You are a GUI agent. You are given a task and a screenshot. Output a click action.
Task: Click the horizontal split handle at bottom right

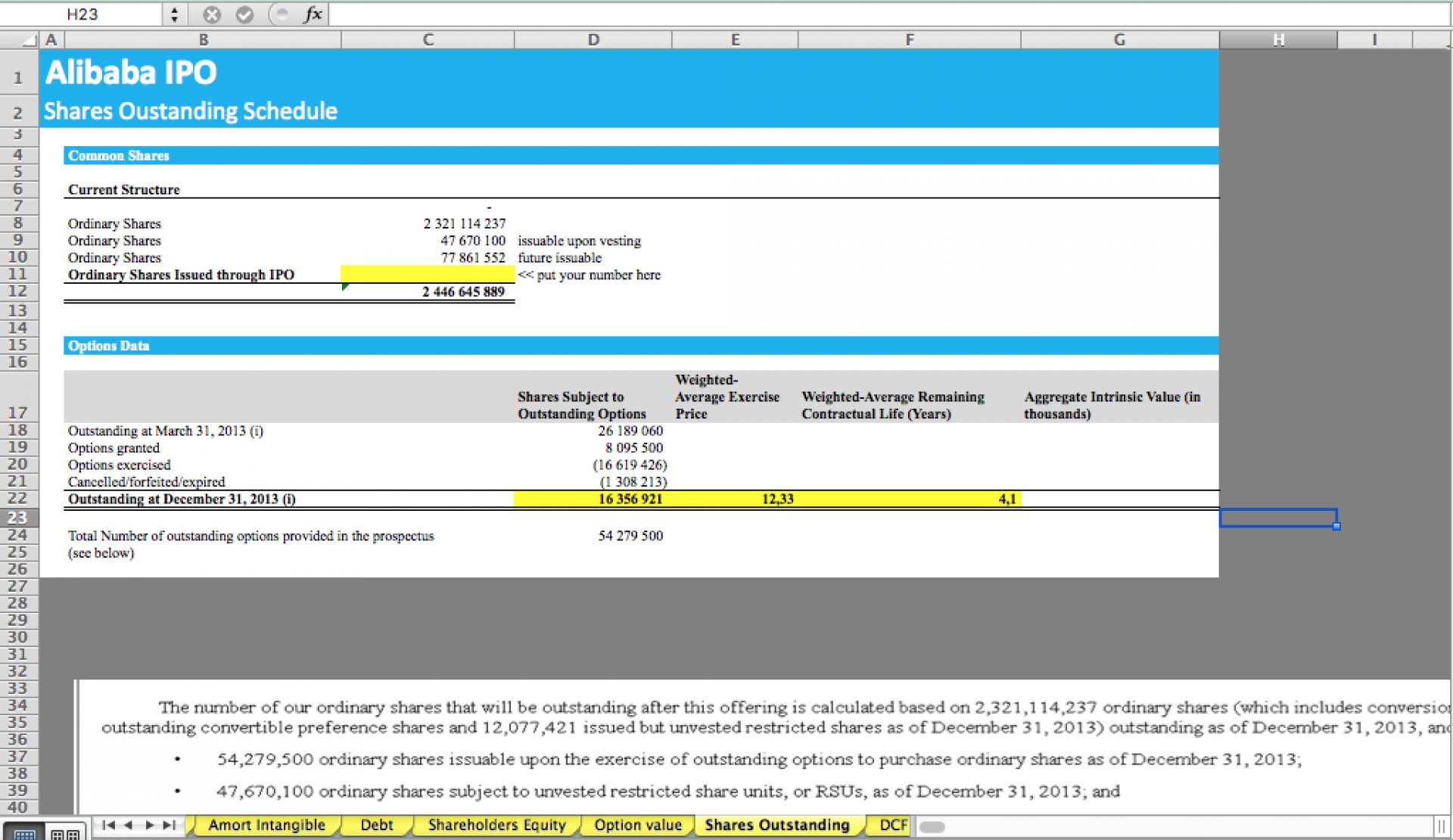tap(1442, 826)
